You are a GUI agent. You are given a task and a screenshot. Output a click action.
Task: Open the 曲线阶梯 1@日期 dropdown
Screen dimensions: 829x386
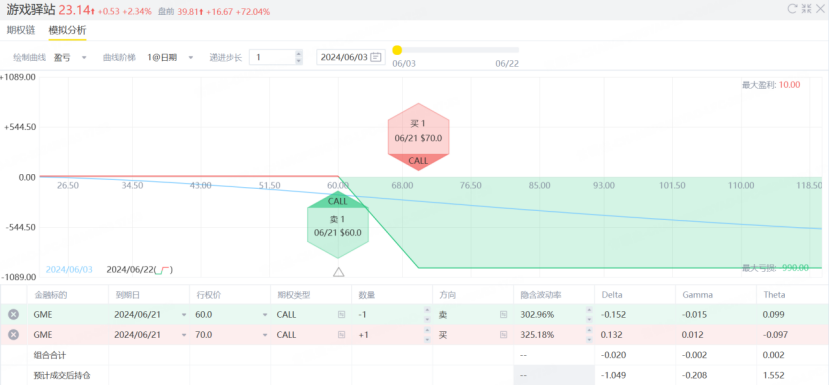click(x=170, y=57)
